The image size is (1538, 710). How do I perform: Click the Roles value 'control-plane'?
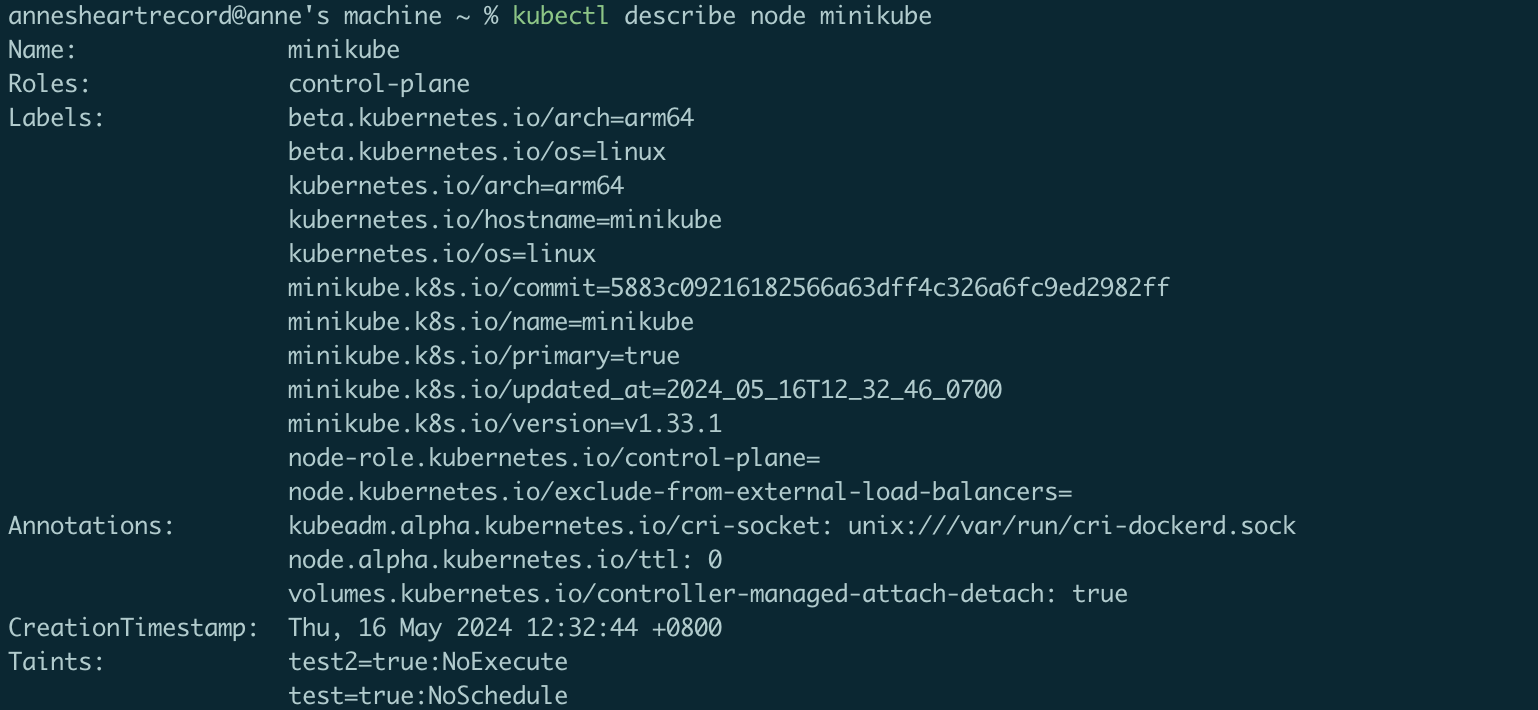(378, 84)
